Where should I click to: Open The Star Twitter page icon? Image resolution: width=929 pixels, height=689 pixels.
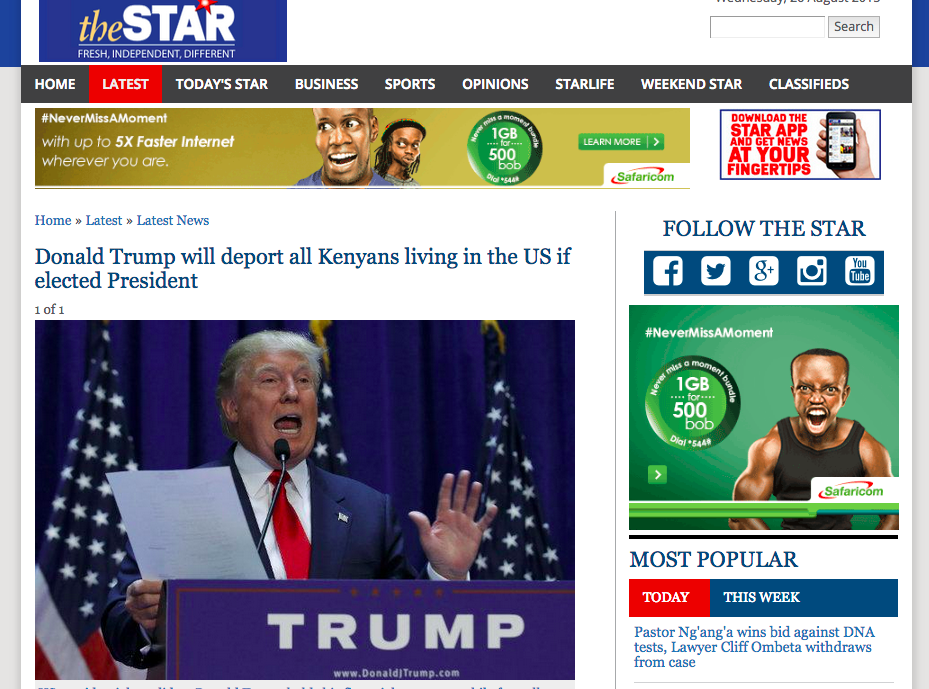[x=716, y=271]
